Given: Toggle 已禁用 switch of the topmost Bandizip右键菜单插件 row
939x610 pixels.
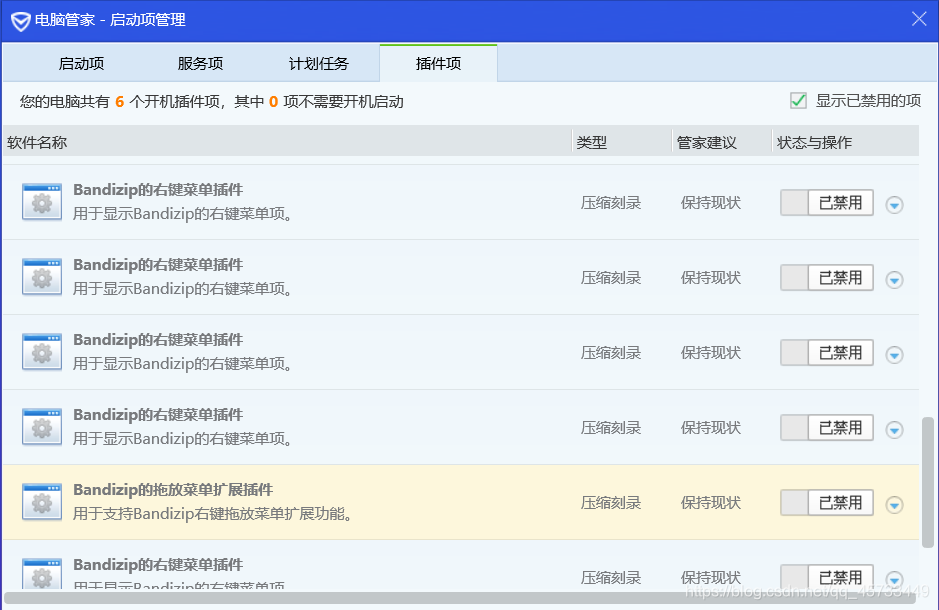Looking at the screenshot, I should click(826, 203).
